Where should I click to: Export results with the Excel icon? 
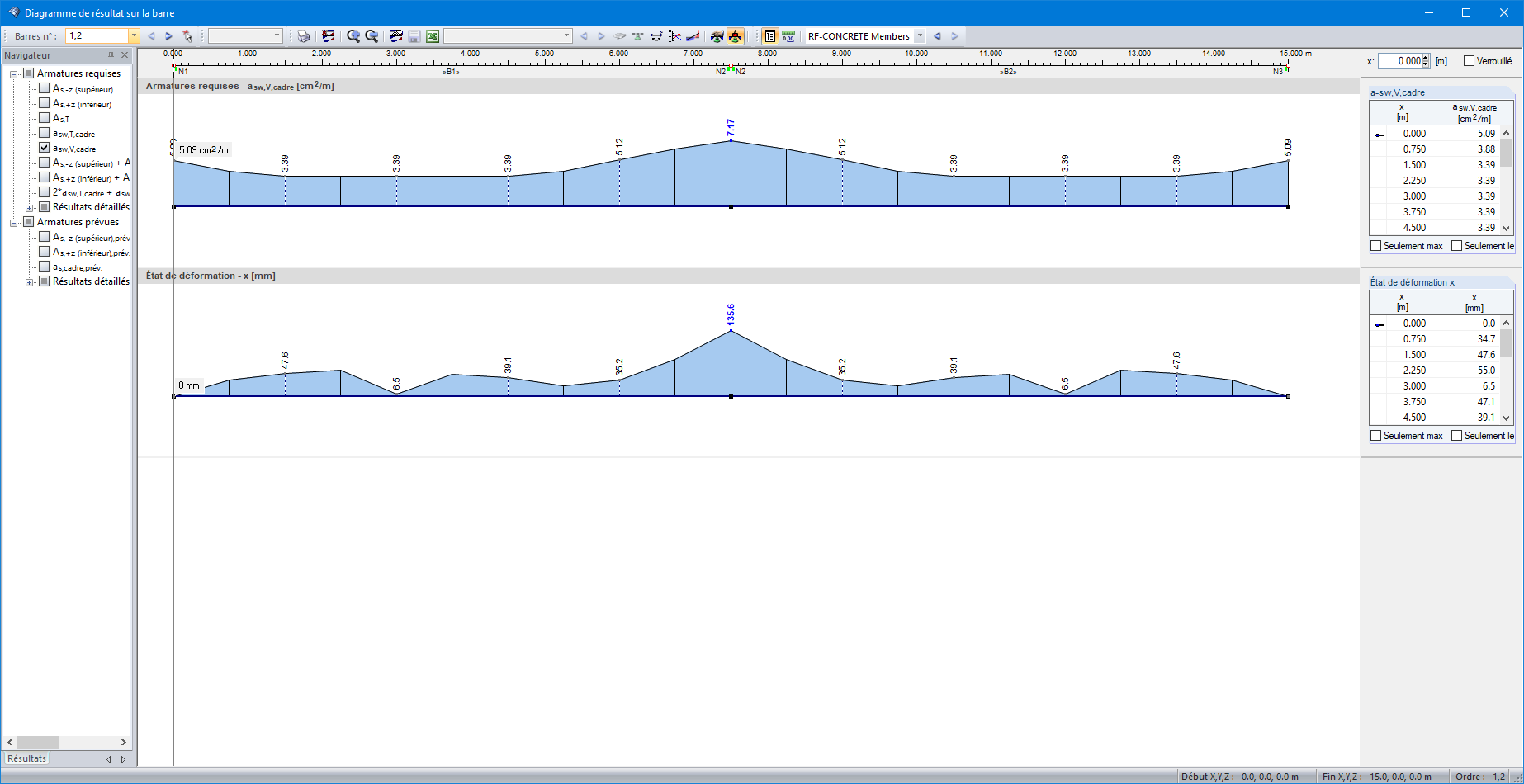coord(433,36)
